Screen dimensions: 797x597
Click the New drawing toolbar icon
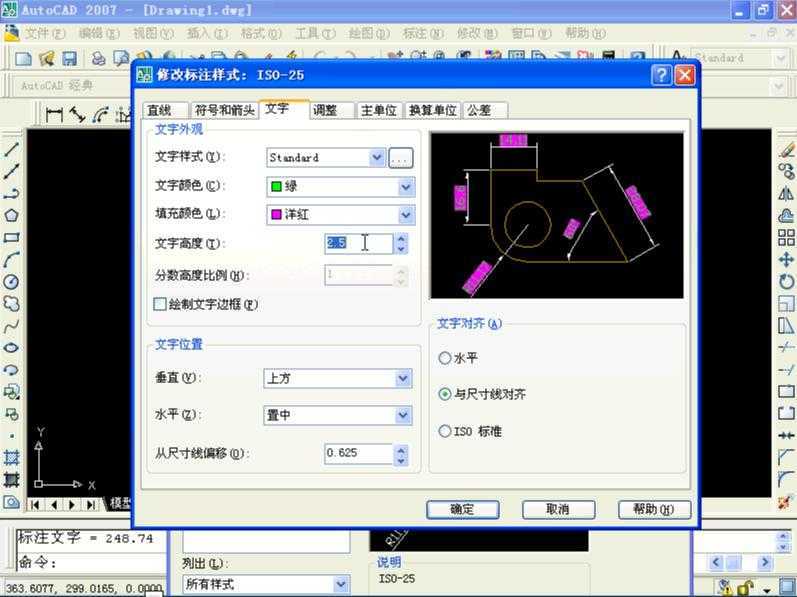(x=23, y=58)
